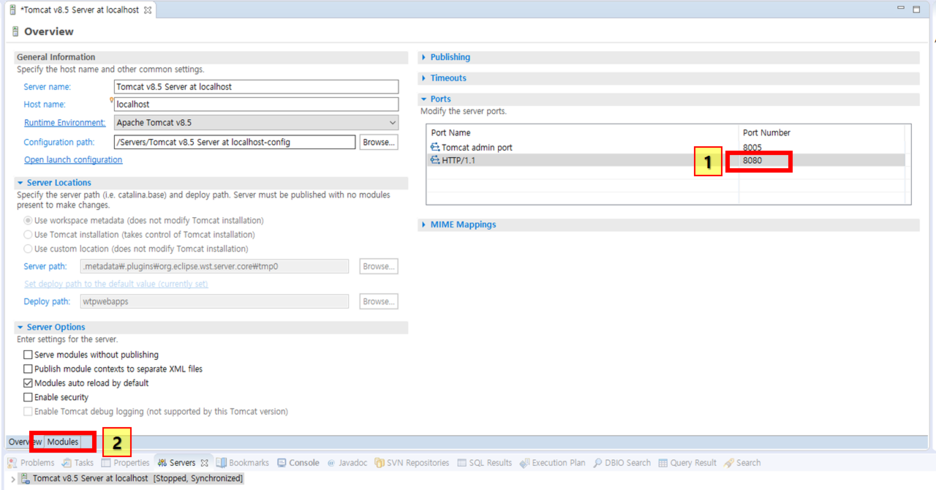Click the Query Result table icon
Viewport: 936px width, 490px height.
663,463
